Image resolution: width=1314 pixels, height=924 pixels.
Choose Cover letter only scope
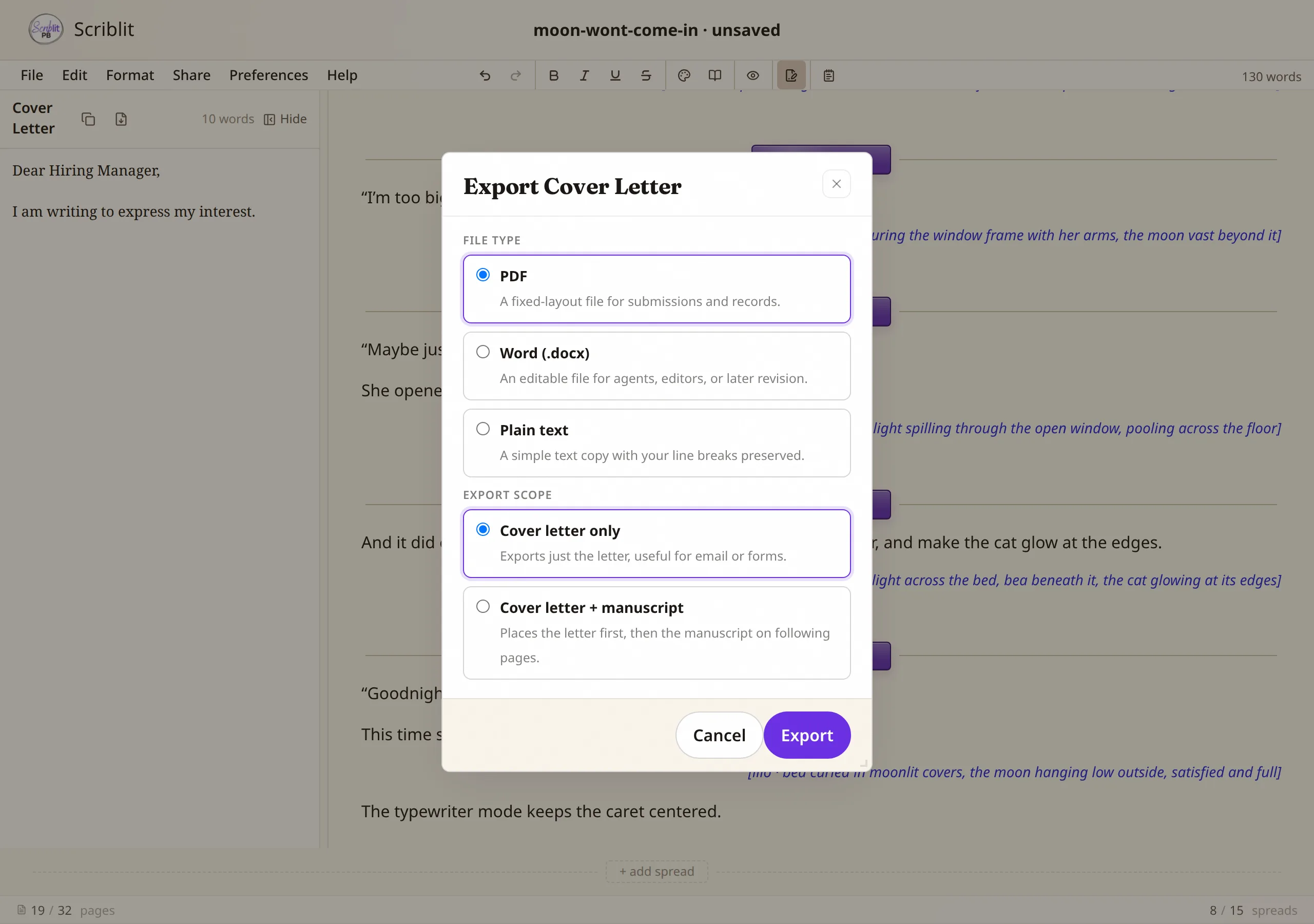click(x=656, y=543)
